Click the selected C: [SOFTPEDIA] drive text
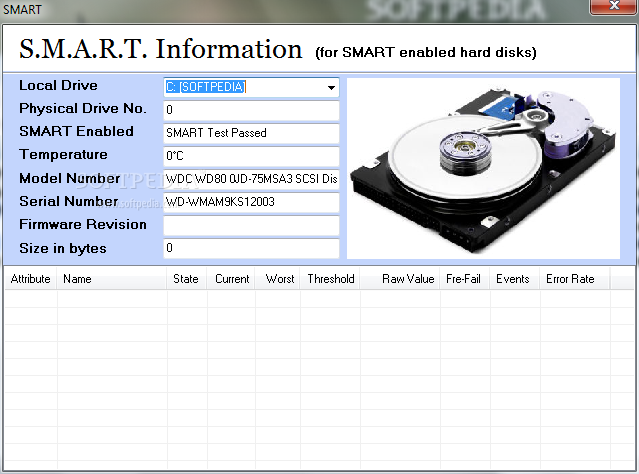The height and width of the screenshot is (474, 639). [x=206, y=87]
